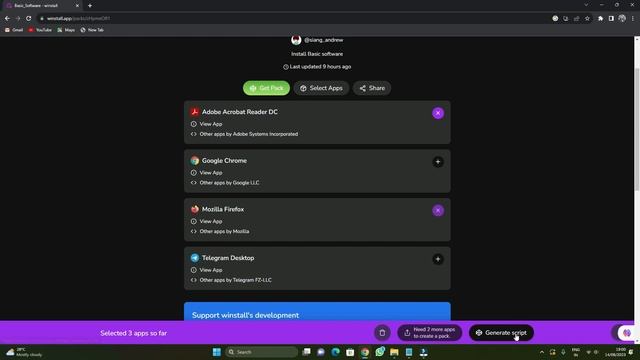Click the Adobe Acrobat Reader app icon
Screen dimensions: 640x360
195,112
